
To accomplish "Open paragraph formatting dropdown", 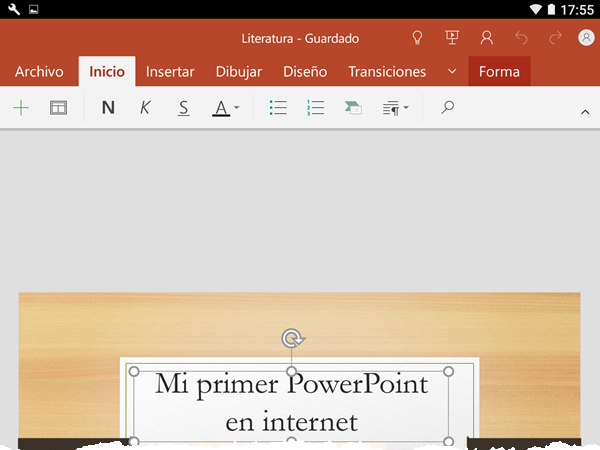I will click(x=396, y=108).
